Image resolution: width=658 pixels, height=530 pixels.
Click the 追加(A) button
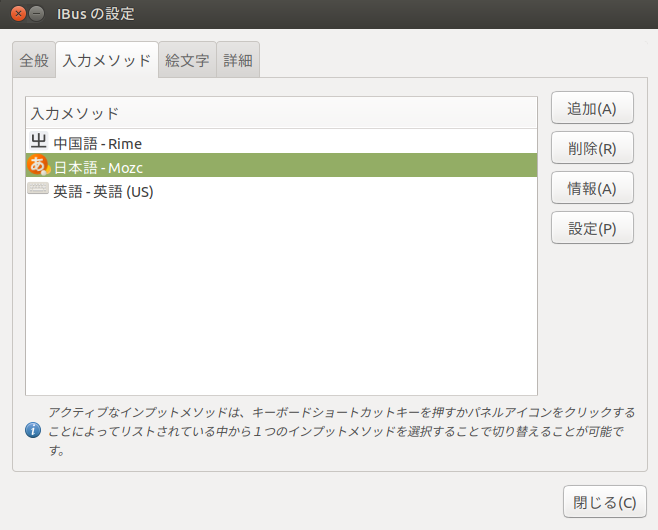[592, 108]
